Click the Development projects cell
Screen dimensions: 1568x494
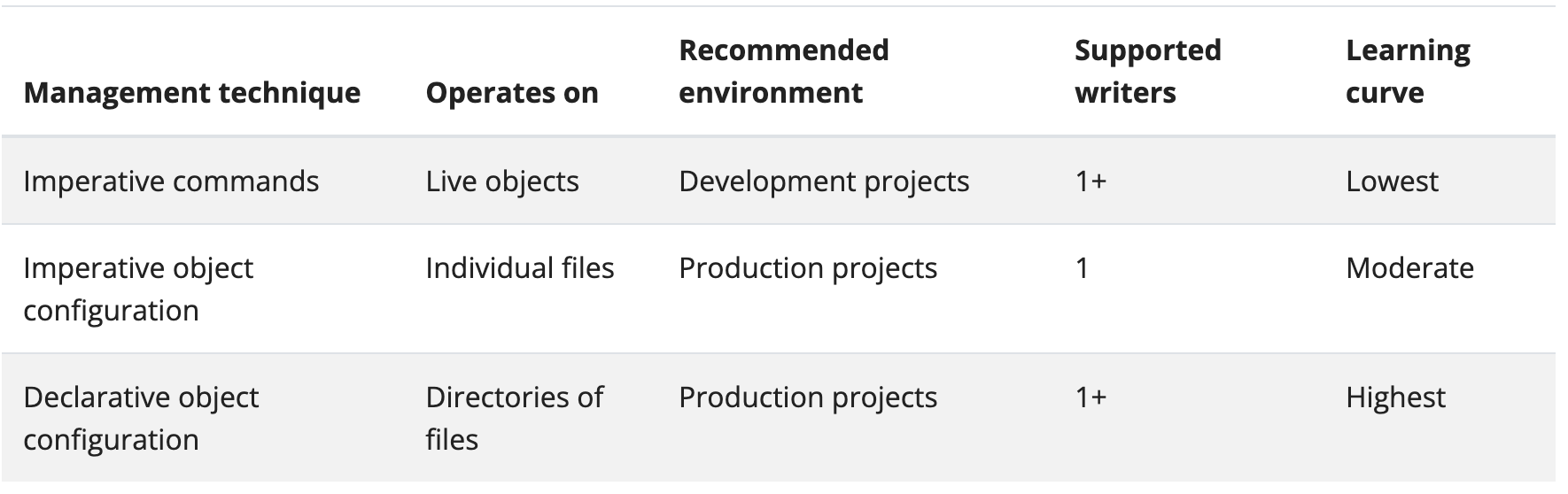click(824, 181)
